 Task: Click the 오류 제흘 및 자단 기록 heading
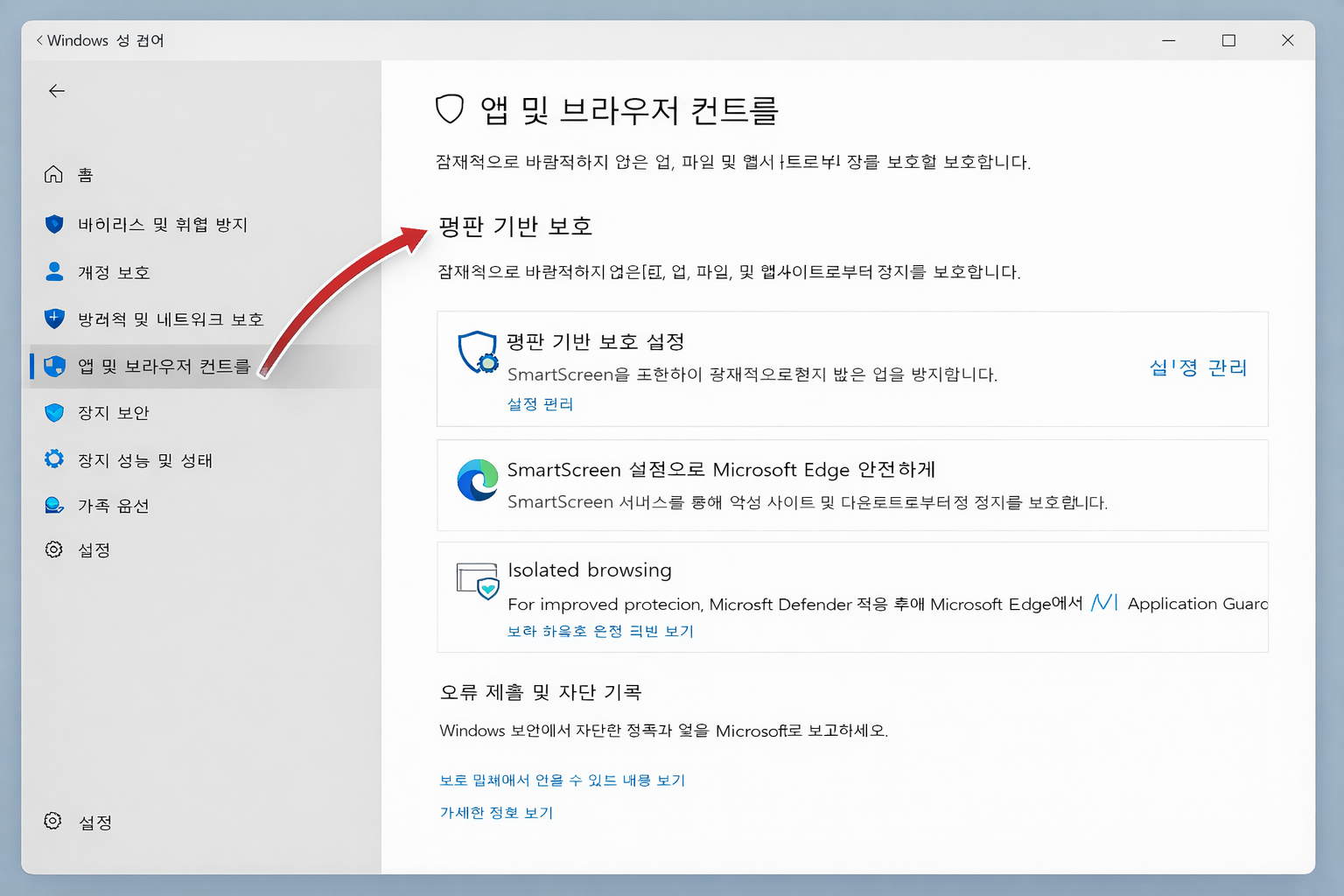click(x=541, y=692)
